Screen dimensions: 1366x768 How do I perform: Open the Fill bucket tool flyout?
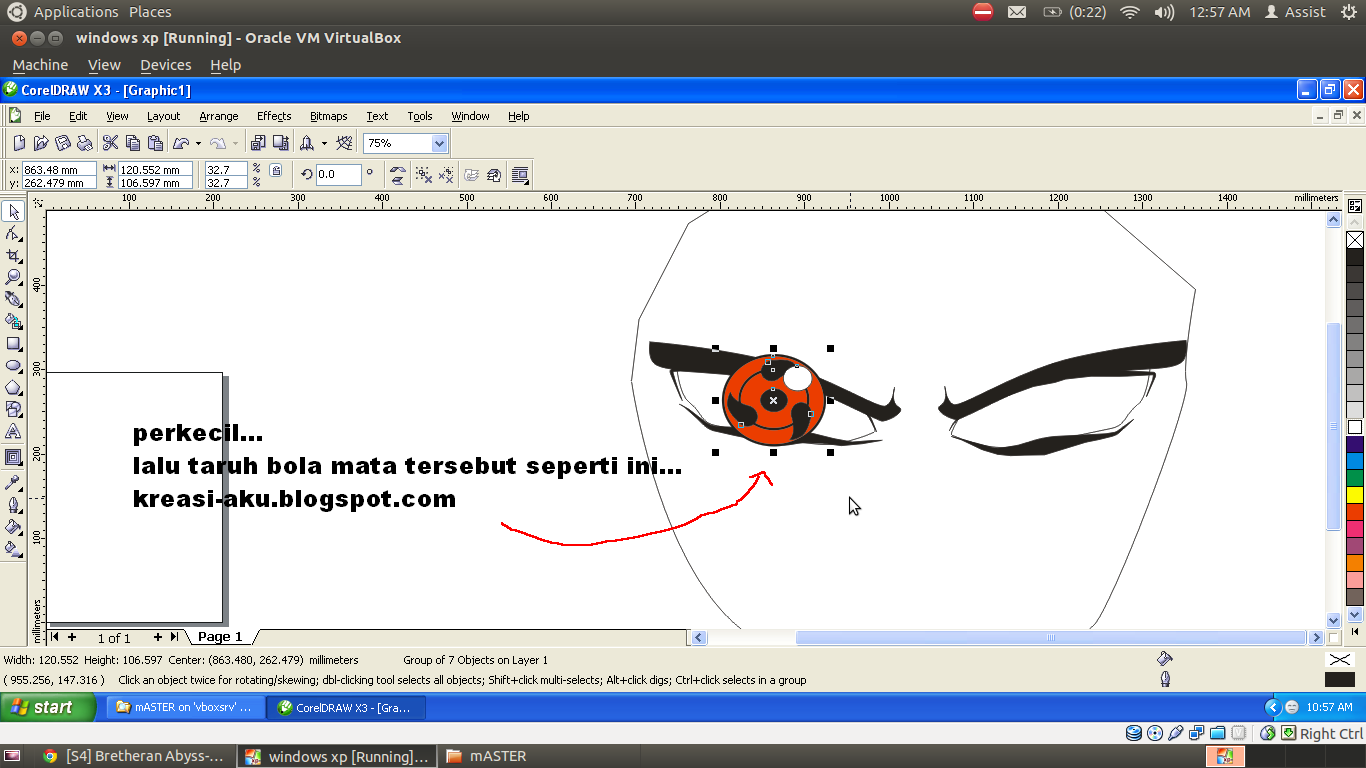(13, 526)
